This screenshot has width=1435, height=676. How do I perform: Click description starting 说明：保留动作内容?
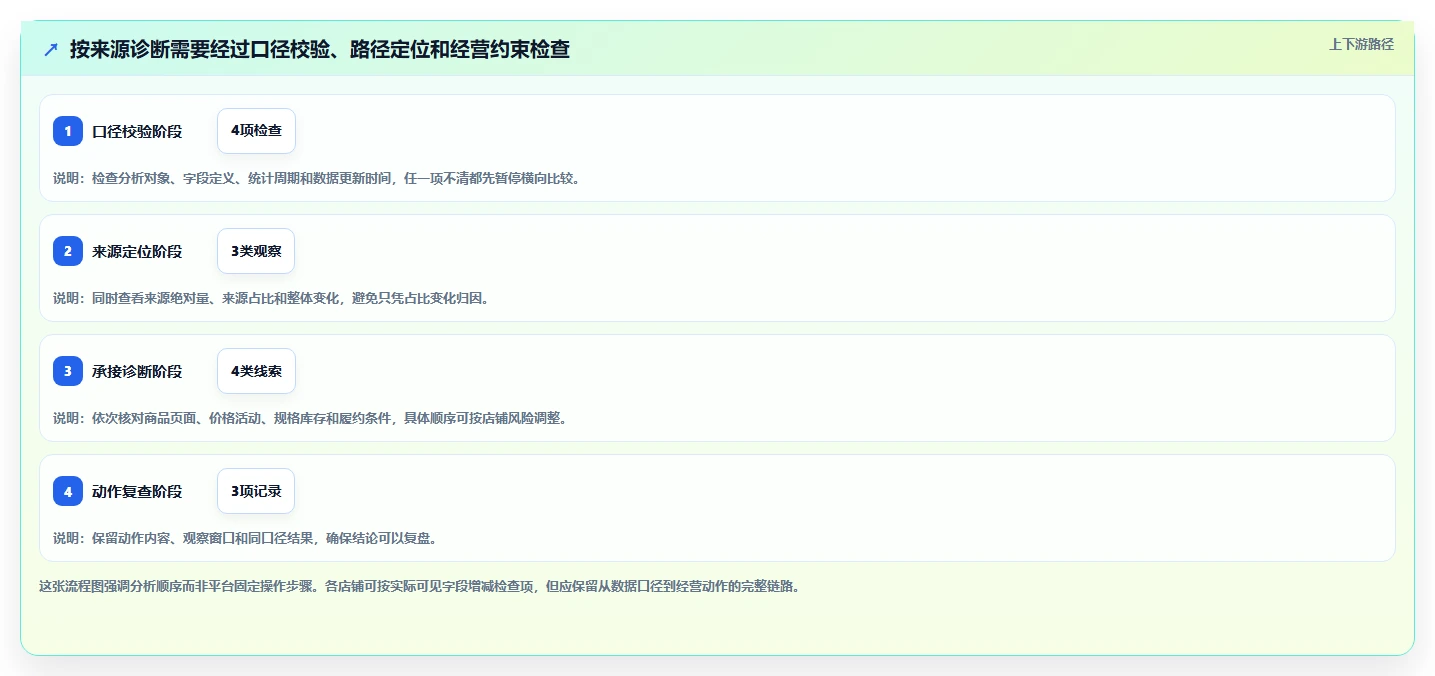tap(245, 538)
